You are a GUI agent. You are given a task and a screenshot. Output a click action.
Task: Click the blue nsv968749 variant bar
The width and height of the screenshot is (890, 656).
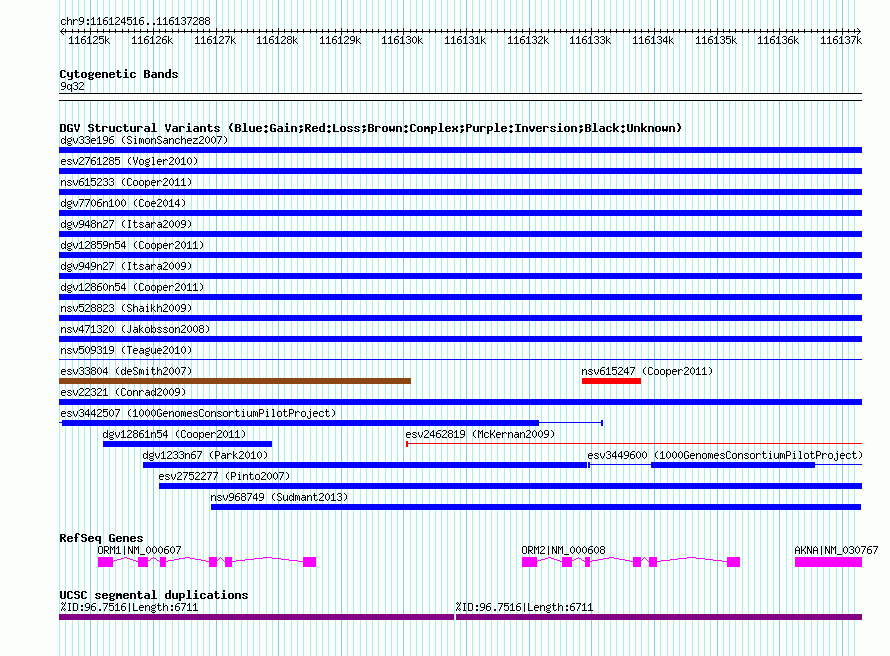tap(536, 507)
